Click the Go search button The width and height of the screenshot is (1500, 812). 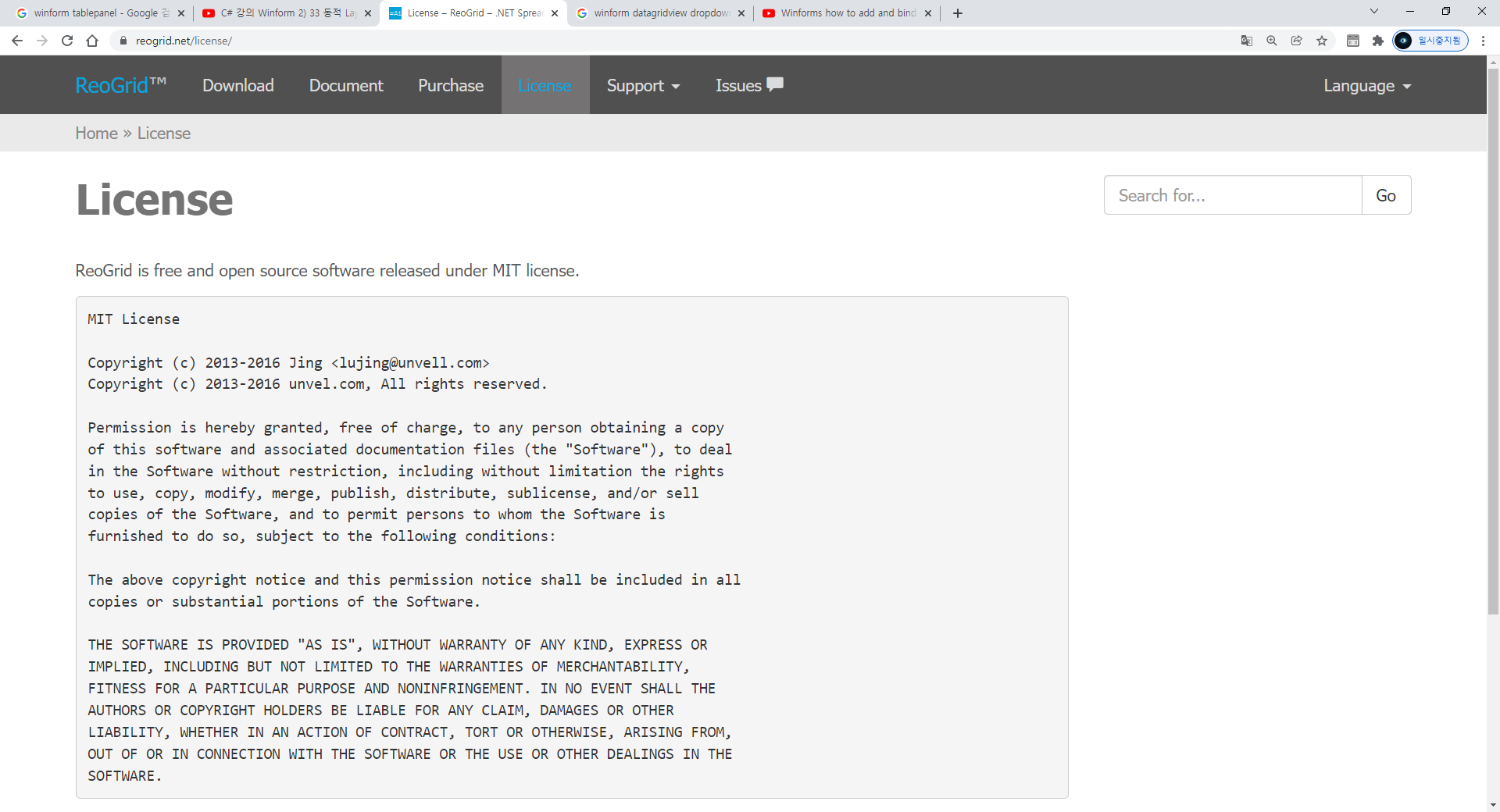1386,195
